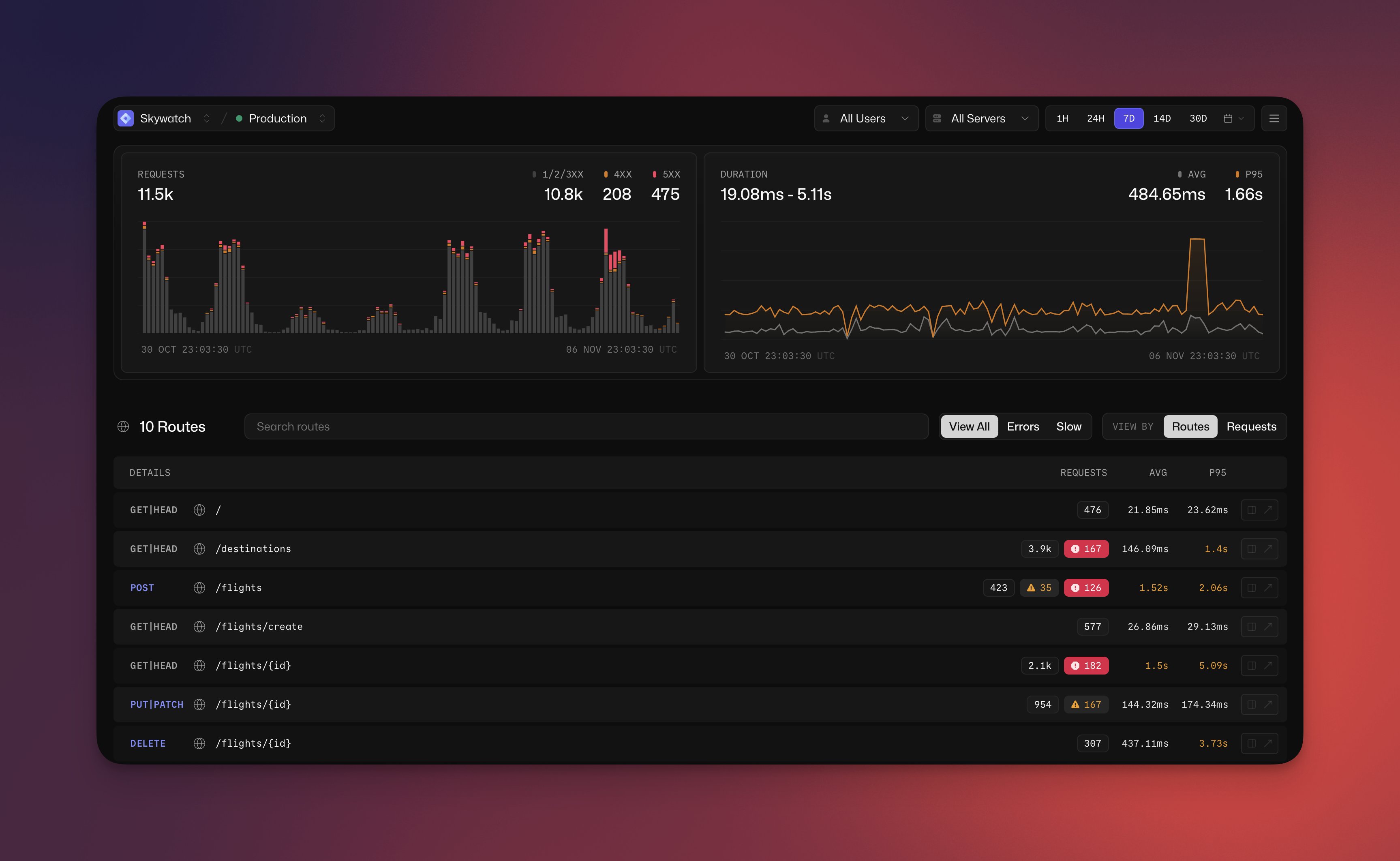Open side panel for DELETE /flights/{id}

1251,743
